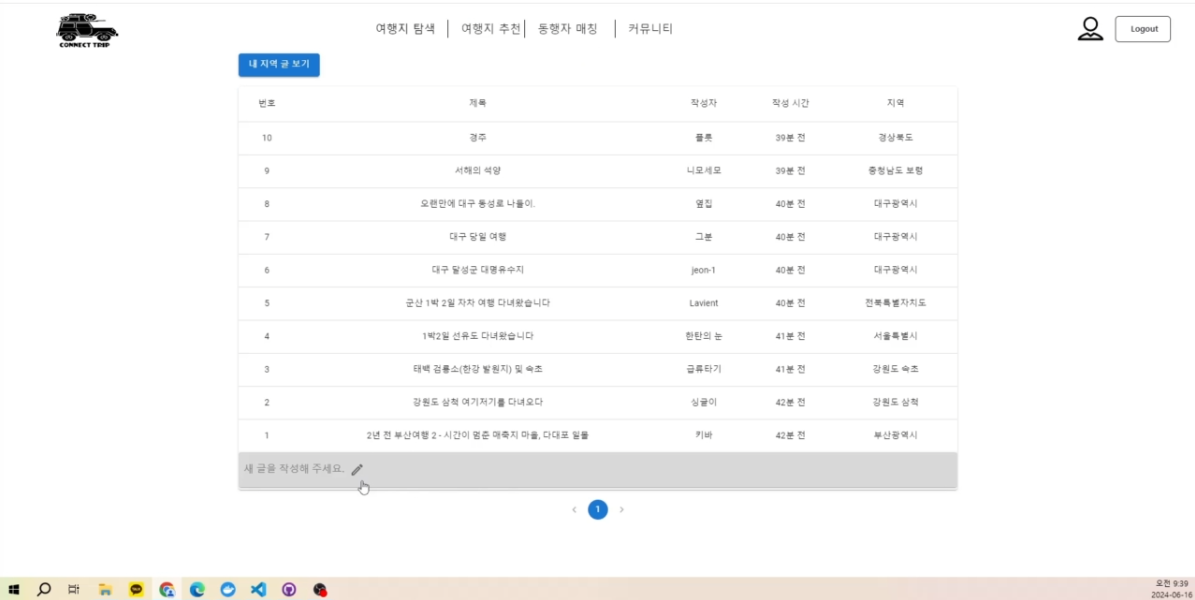The image size is (1195, 600).
Task: Launch Visual Studio Code from the taskbar
Action: pos(259,589)
